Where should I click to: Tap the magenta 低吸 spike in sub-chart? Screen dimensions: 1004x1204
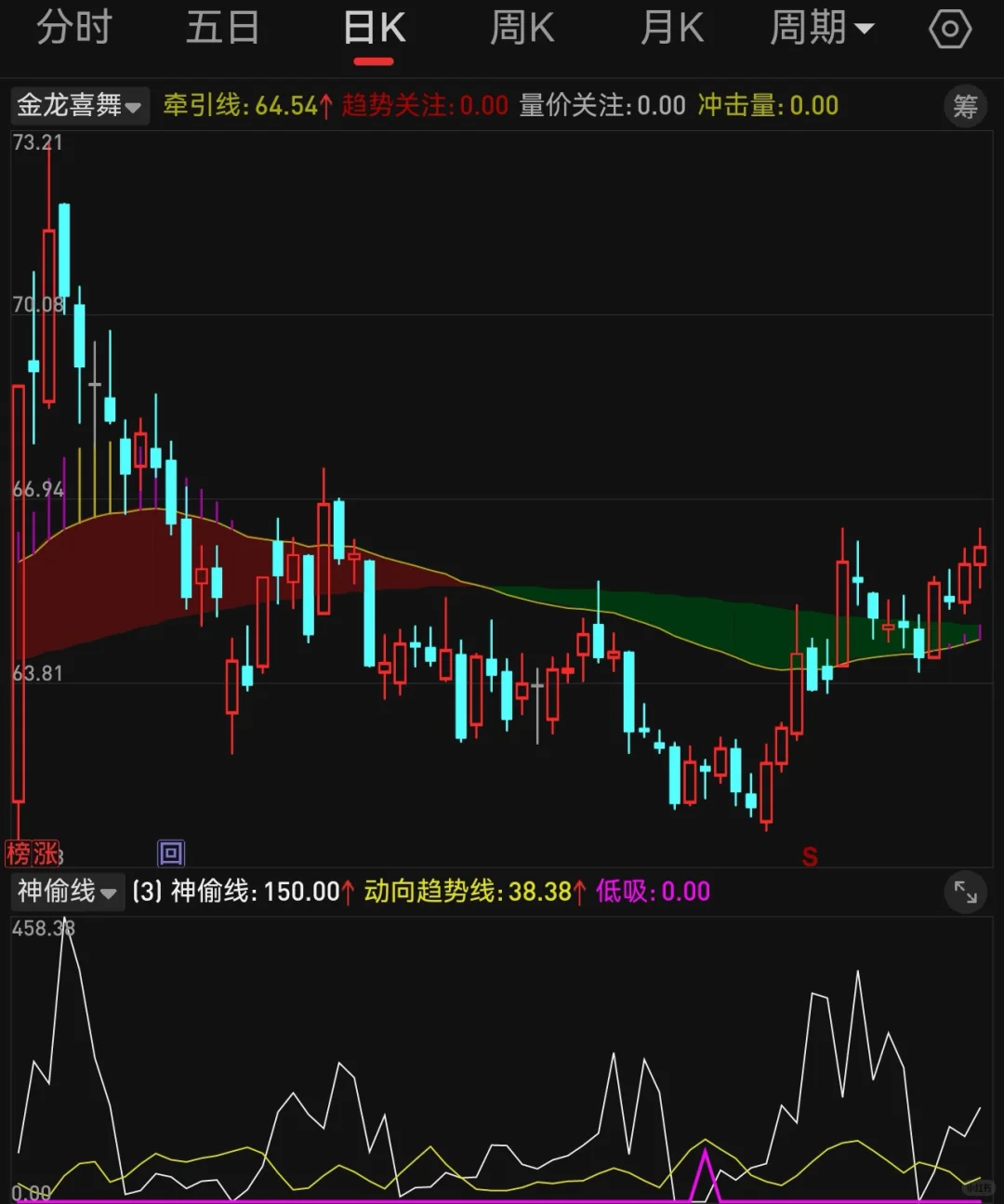(705, 1175)
